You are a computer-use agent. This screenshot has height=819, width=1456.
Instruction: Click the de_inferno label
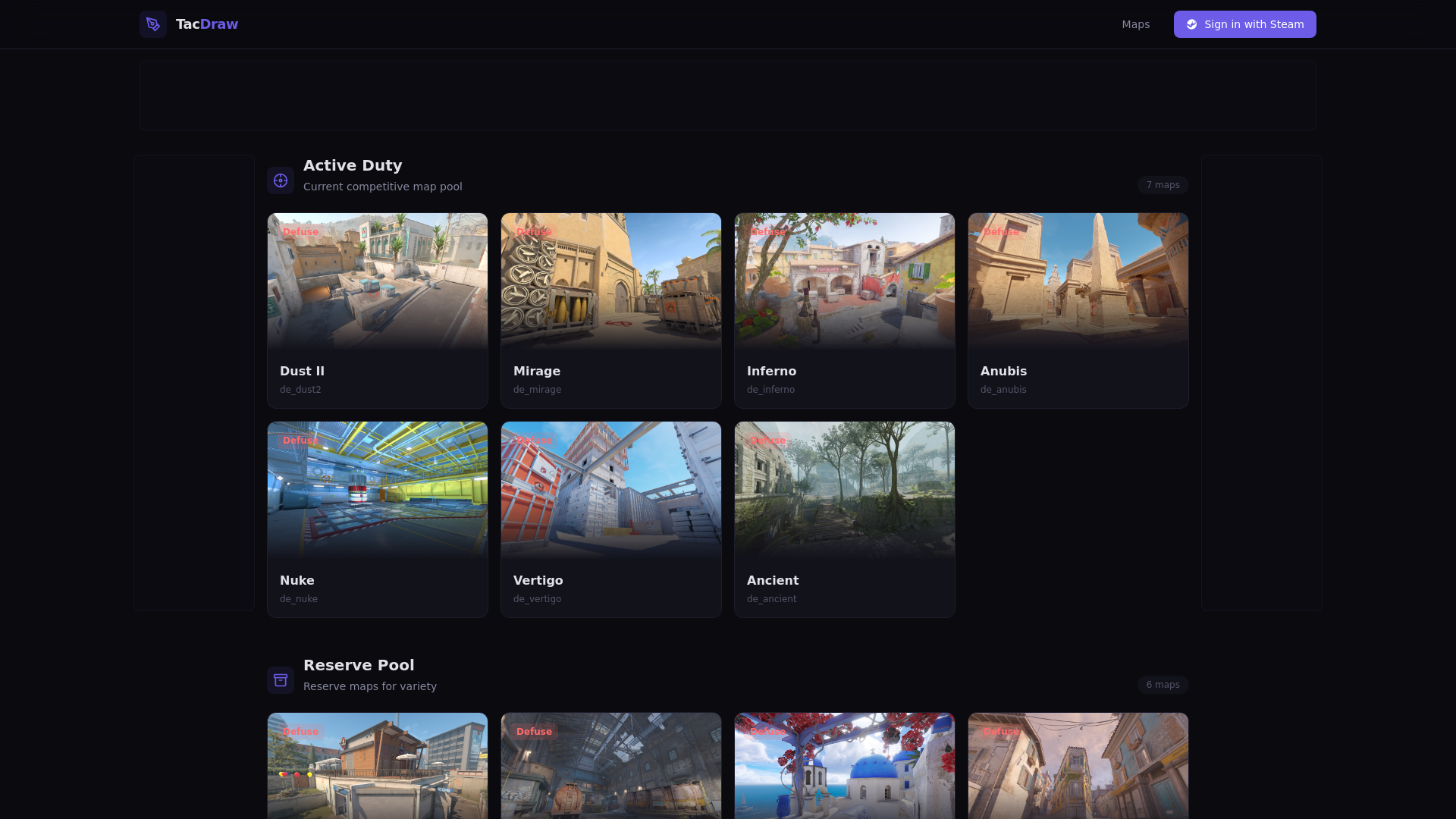click(770, 390)
